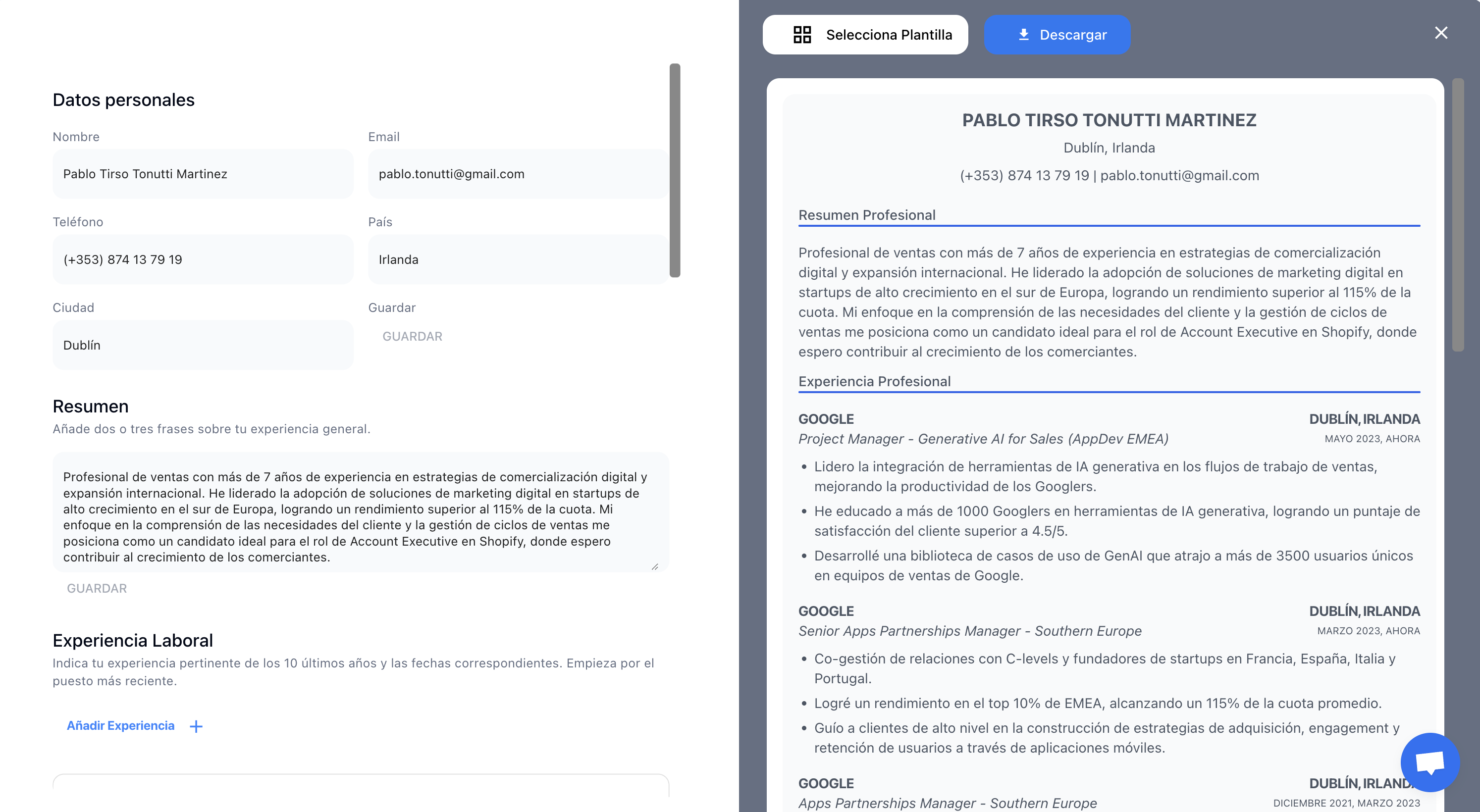Screen dimensions: 1480x812
Task: Click the CV preview scrollbar
Action: 1458,215
